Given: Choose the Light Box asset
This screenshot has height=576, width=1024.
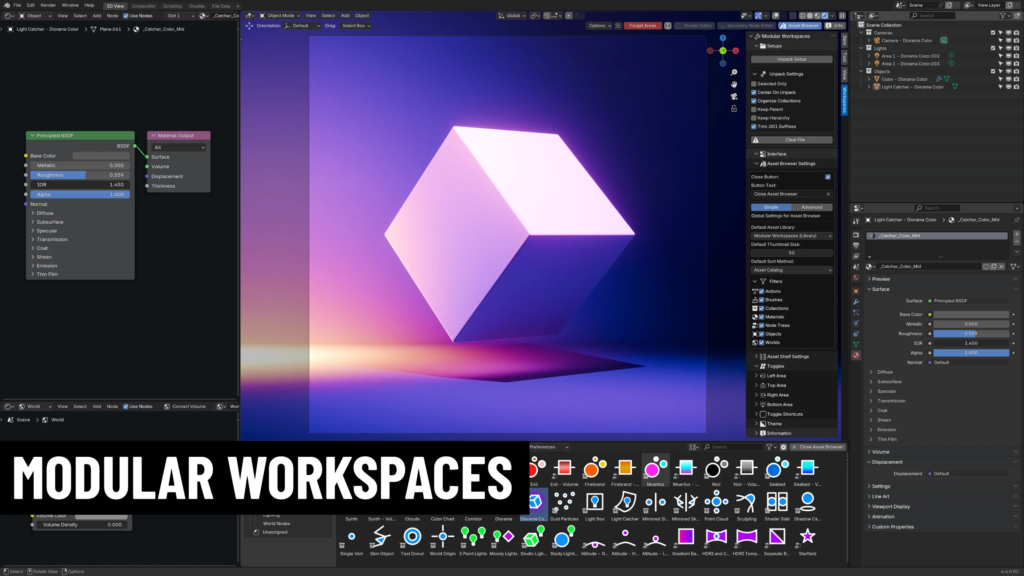Looking at the screenshot, I should tap(594, 503).
